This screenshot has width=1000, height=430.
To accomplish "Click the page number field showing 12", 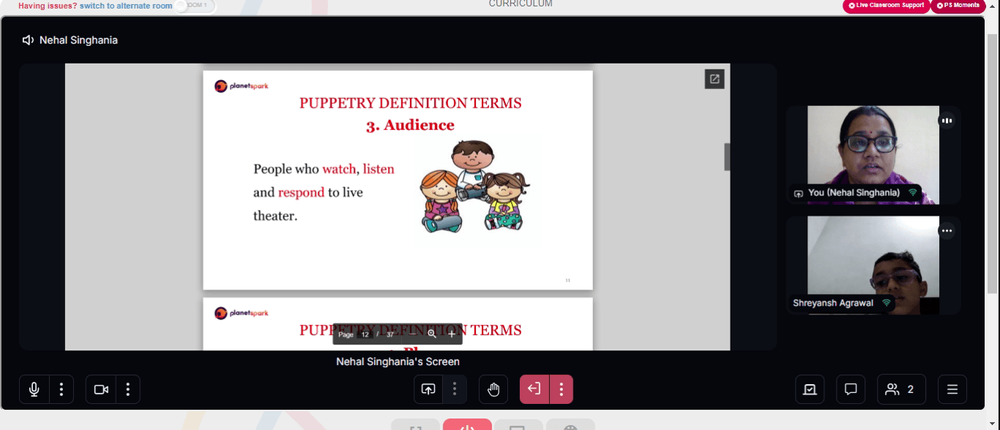I will click(365, 334).
